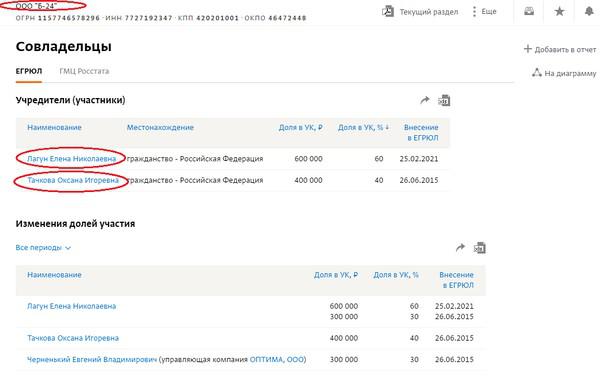Click date 26.06.2015 in founders table
600x376 pixels.
pyautogui.click(x=419, y=180)
